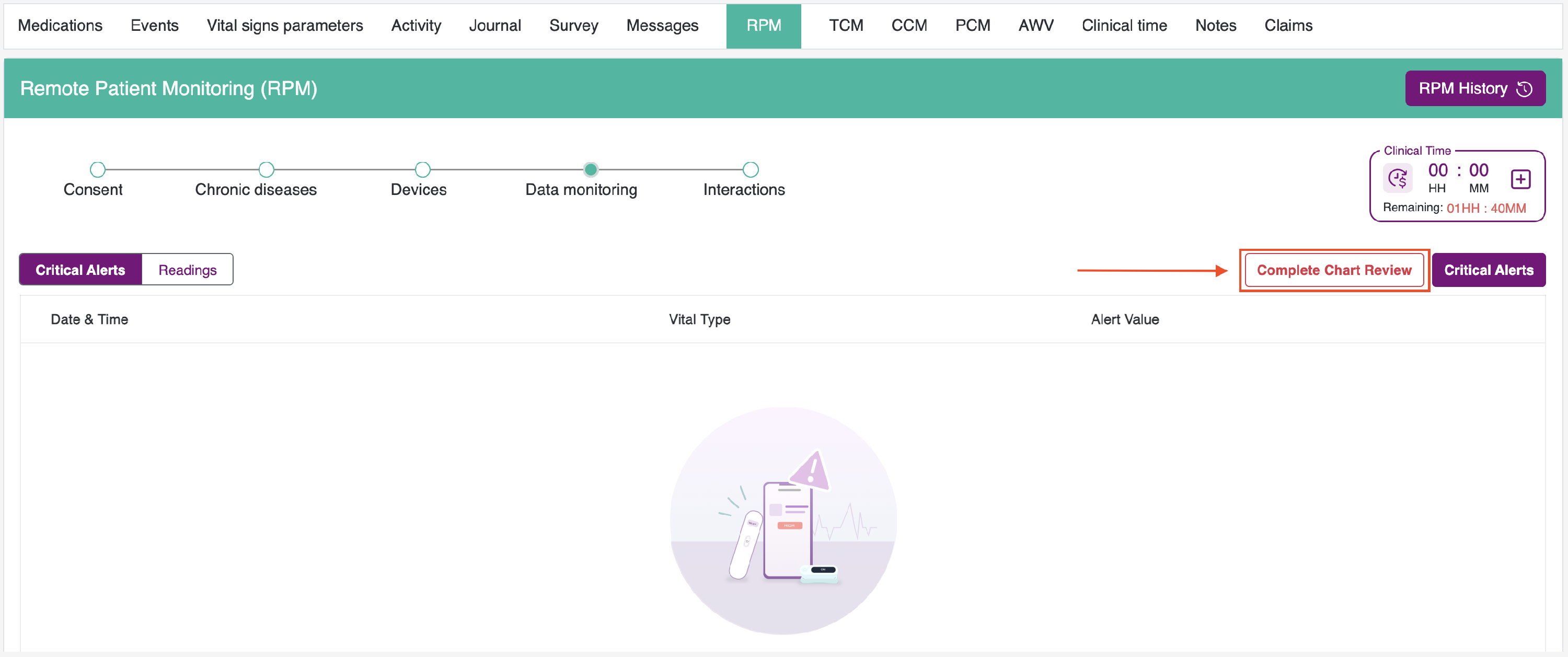The image size is (1568, 657).
Task: Switch to the Readings toggle
Action: pos(188,270)
